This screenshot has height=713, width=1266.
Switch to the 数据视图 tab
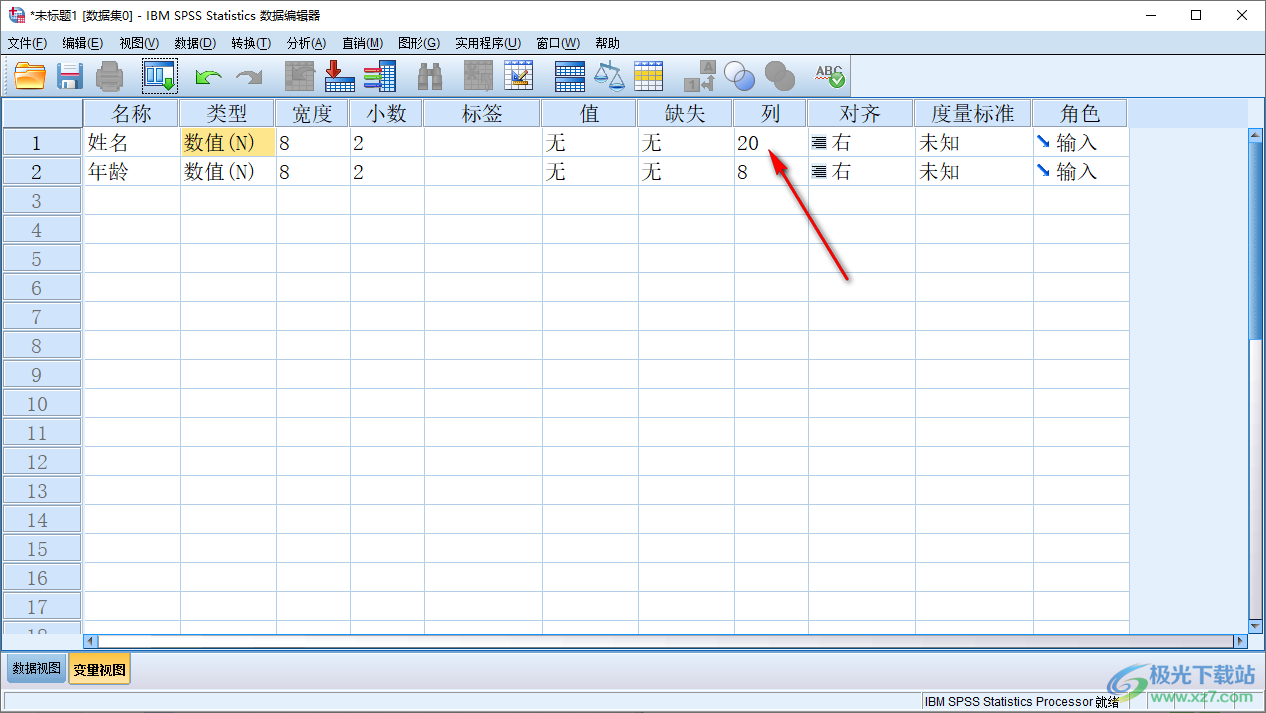(x=37, y=669)
